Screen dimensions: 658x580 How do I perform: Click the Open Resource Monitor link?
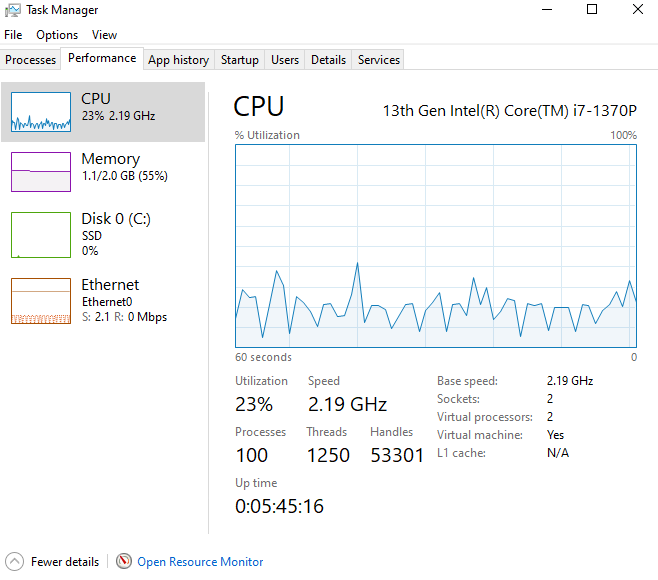pos(200,562)
